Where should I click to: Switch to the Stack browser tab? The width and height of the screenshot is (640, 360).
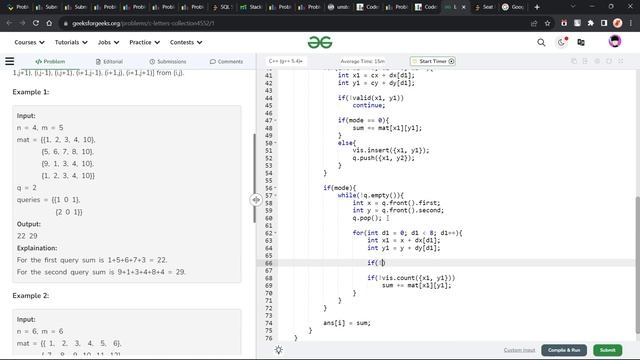point(251,7)
